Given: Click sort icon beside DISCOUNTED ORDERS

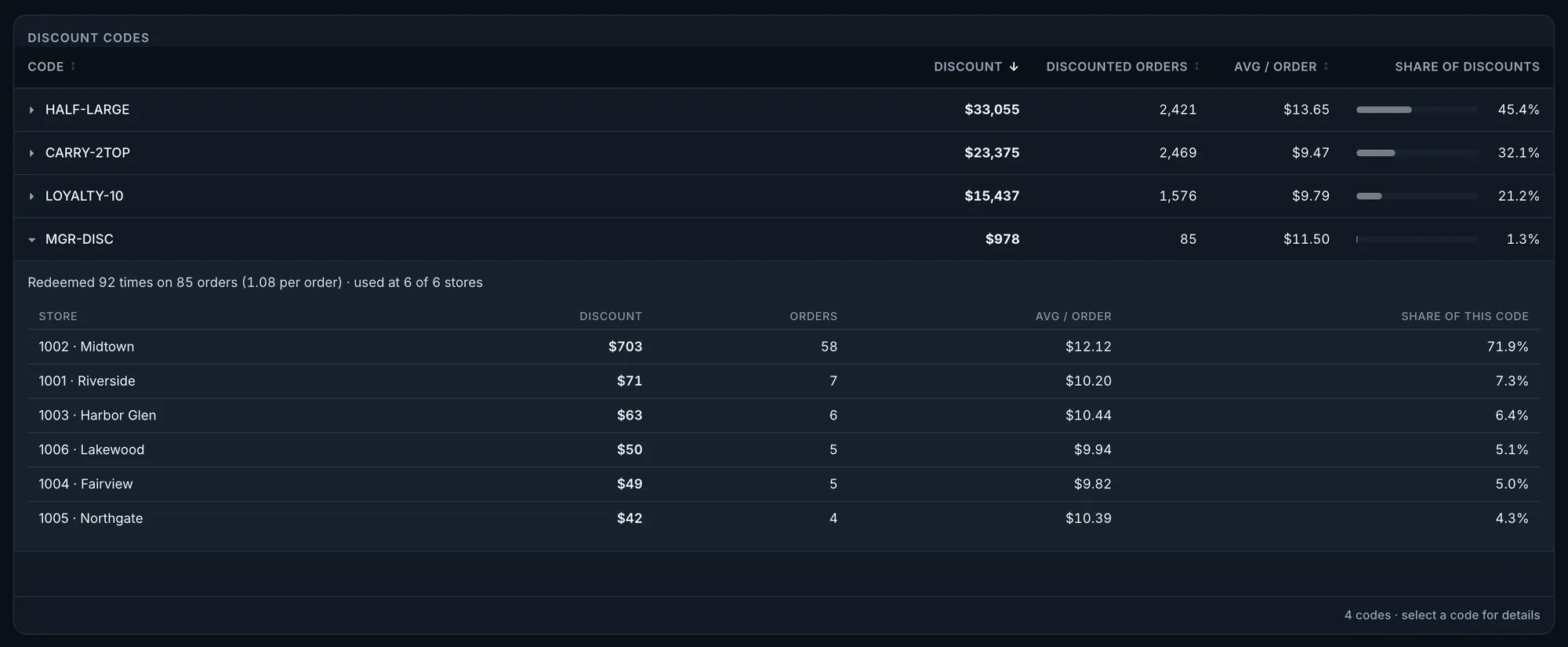Looking at the screenshot, I should tap(1196, 67).
